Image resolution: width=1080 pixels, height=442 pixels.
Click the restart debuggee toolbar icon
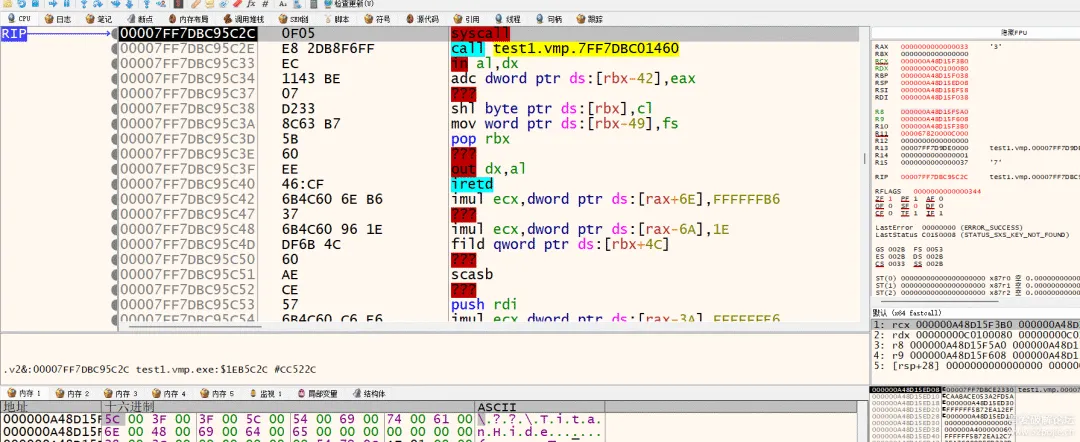tap(22, 3)
